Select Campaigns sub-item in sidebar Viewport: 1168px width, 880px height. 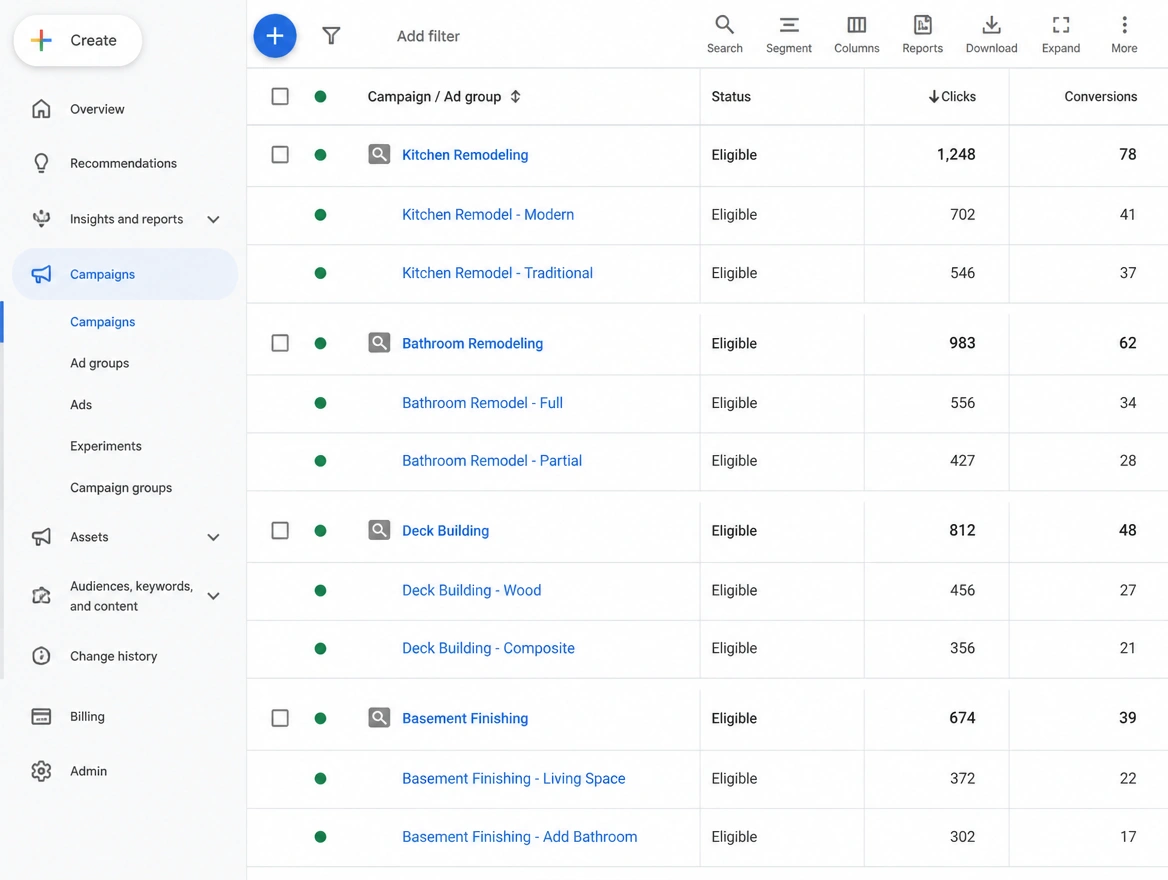coord(103,322)
